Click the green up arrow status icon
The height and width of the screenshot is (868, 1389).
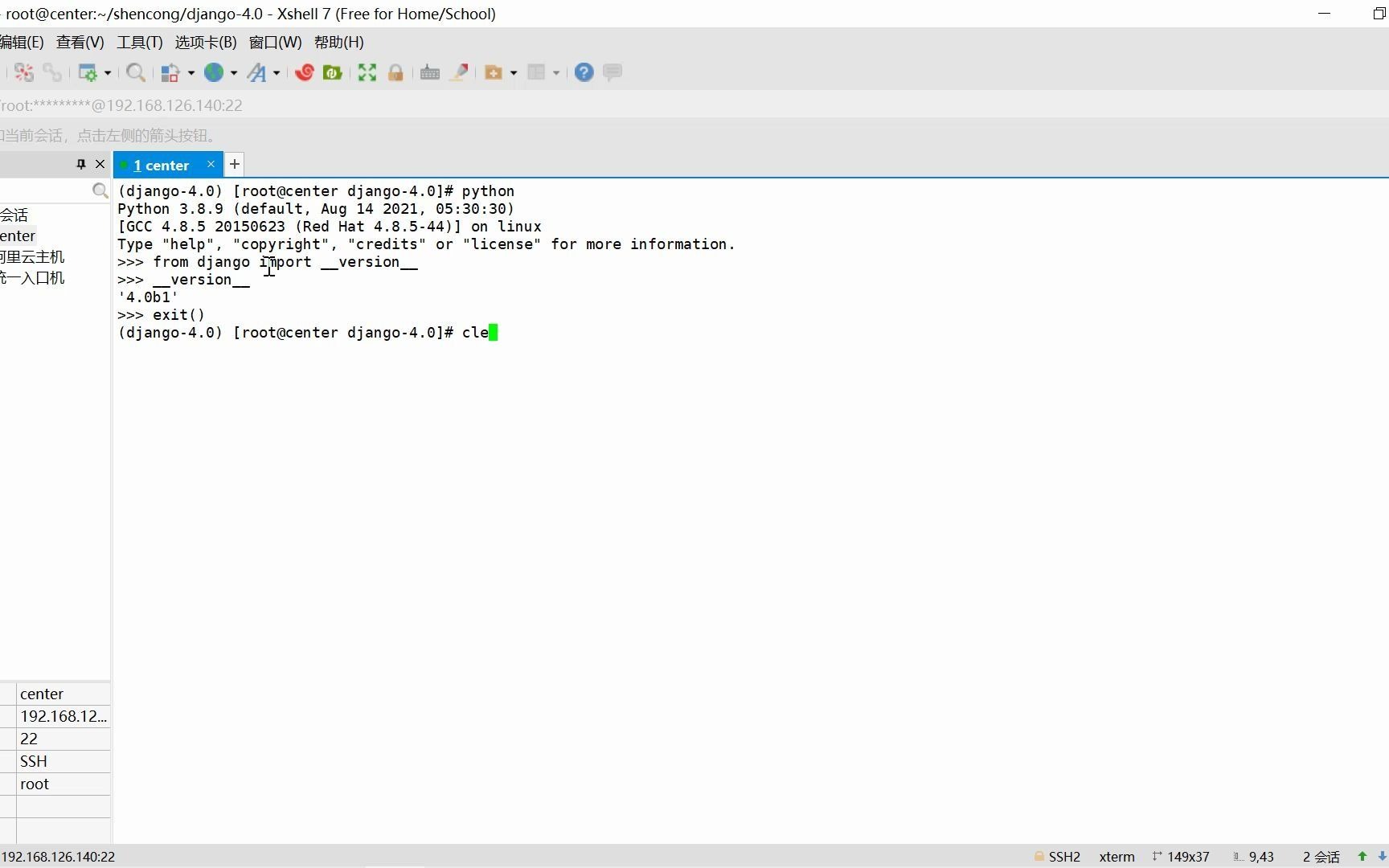(x=1362, y=857)
